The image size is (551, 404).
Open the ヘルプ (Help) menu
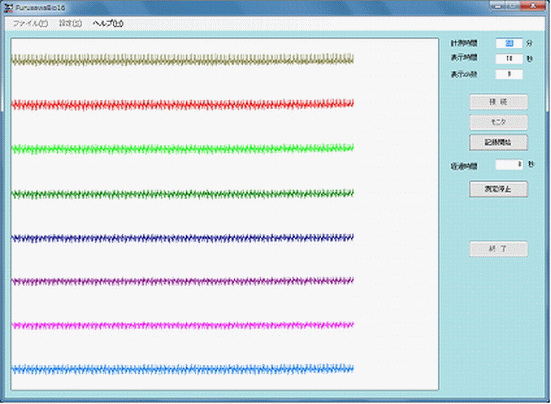pos(108,24)
